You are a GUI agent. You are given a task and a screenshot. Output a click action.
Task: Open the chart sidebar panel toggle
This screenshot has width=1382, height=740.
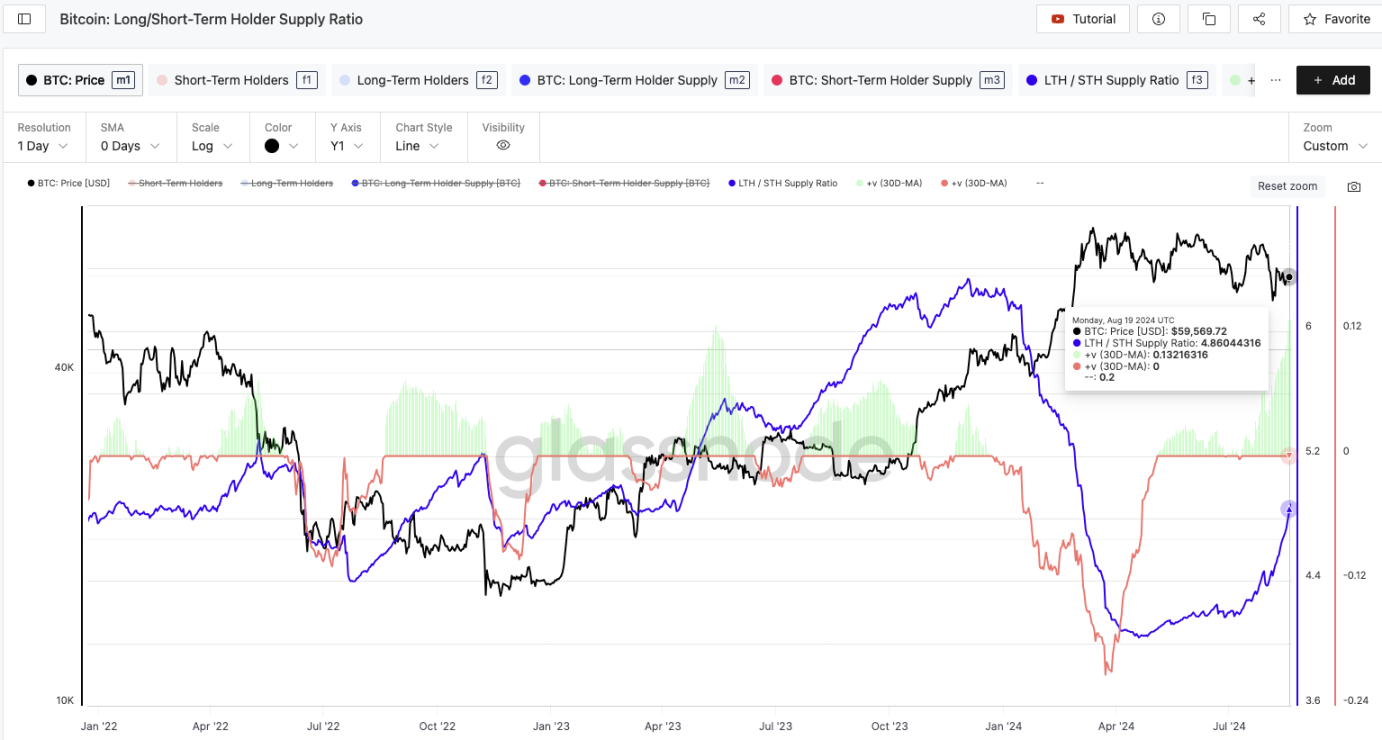[x=24, y=18]
